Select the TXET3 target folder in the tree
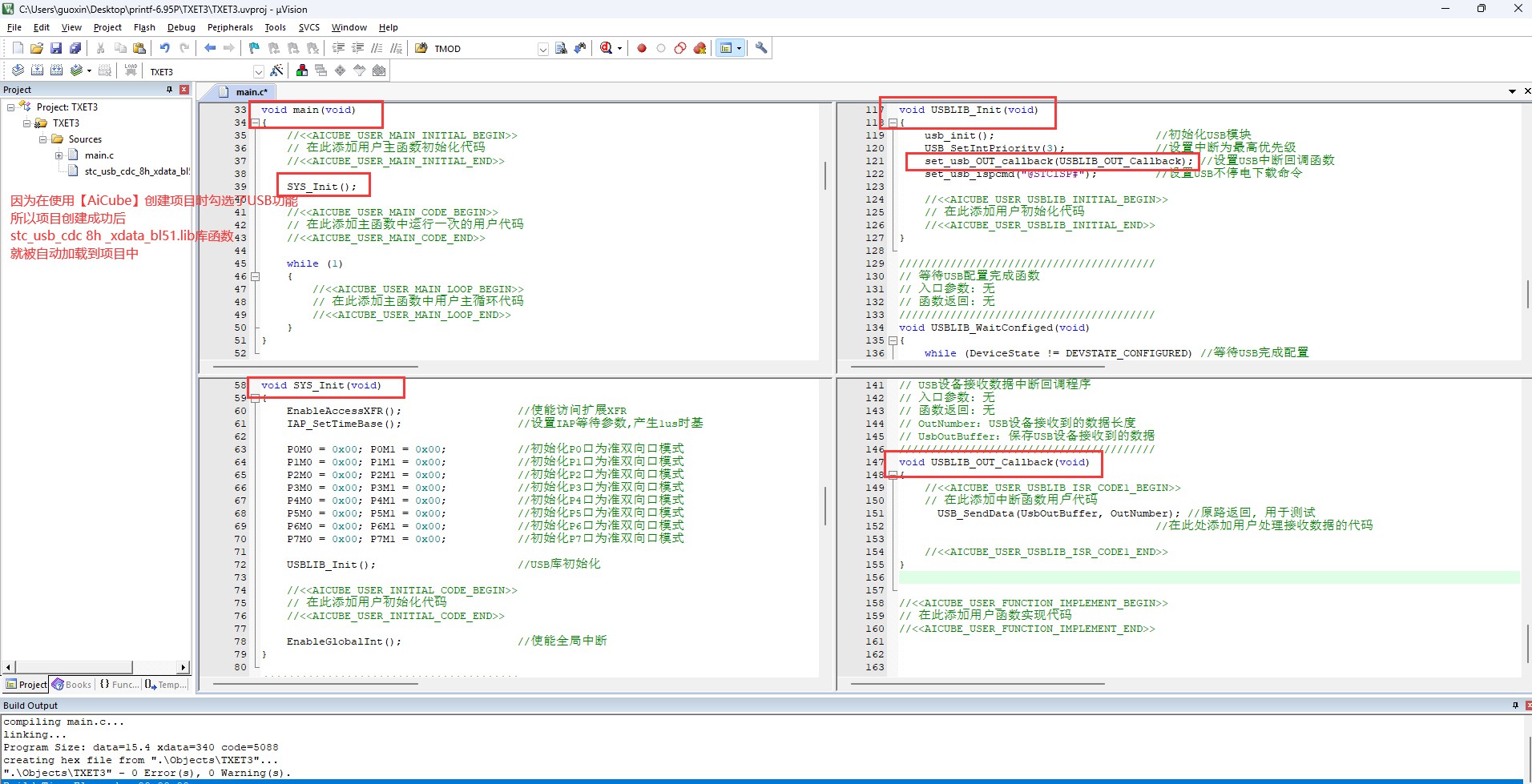Screen dimensions: 1532x784 click(x=58, y=123)
